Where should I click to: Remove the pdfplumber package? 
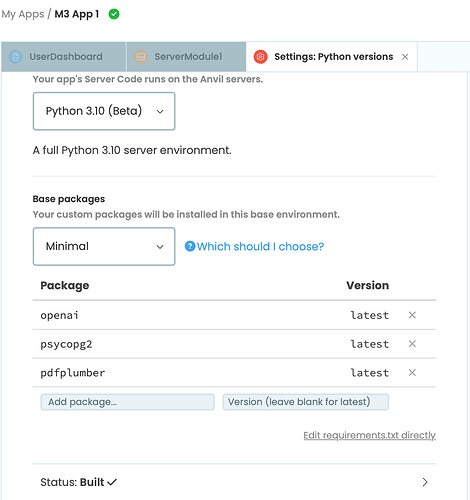412,372
